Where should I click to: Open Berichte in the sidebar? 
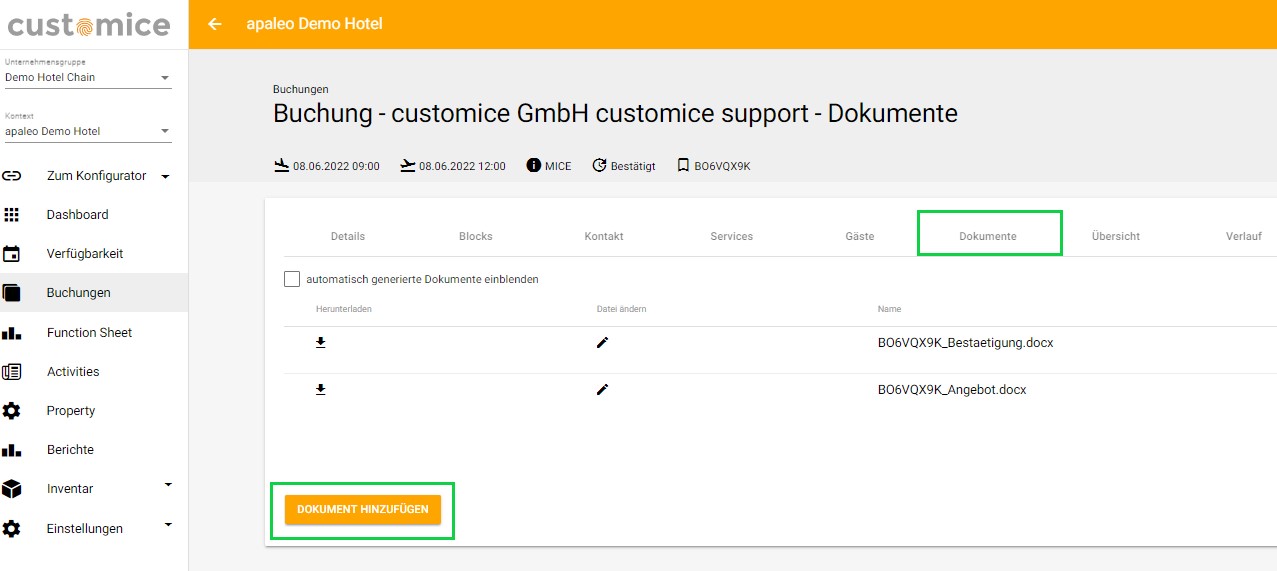coord(94,450)
